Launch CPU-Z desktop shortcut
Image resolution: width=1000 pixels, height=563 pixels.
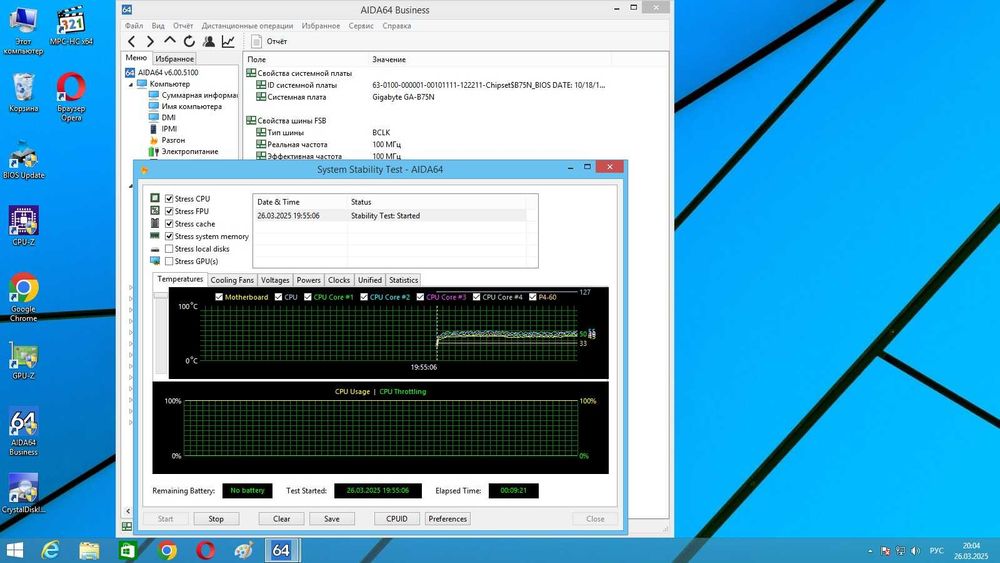(24, 226)
